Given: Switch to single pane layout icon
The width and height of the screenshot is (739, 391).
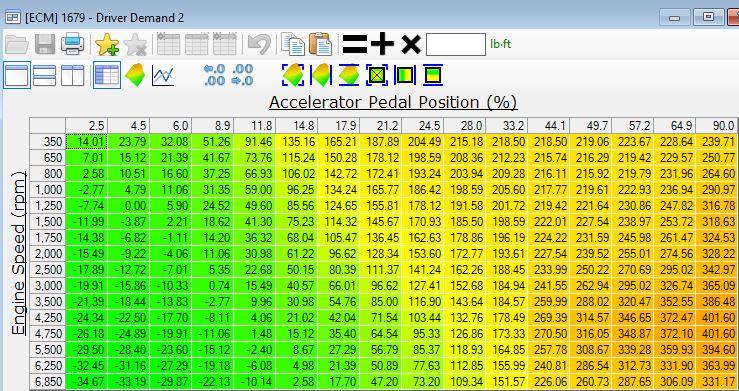Looking at the screenshot, I should coord(17,75).
